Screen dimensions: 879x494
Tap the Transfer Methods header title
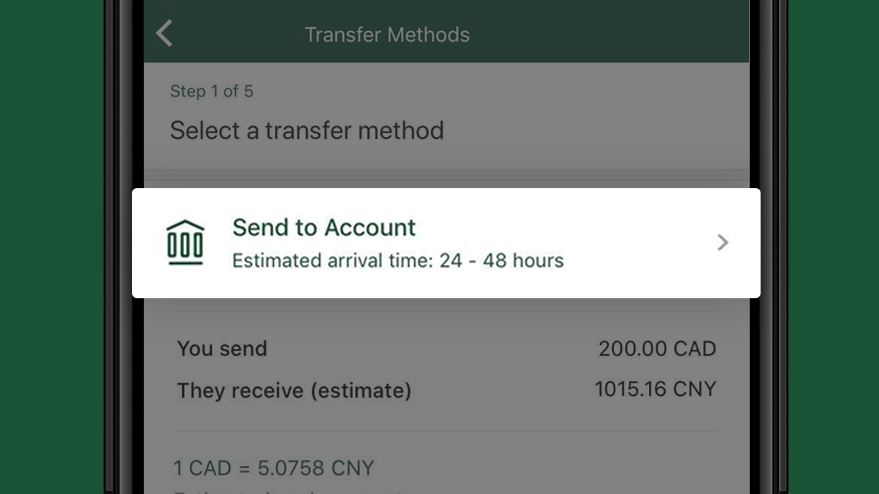coord(387,35)
